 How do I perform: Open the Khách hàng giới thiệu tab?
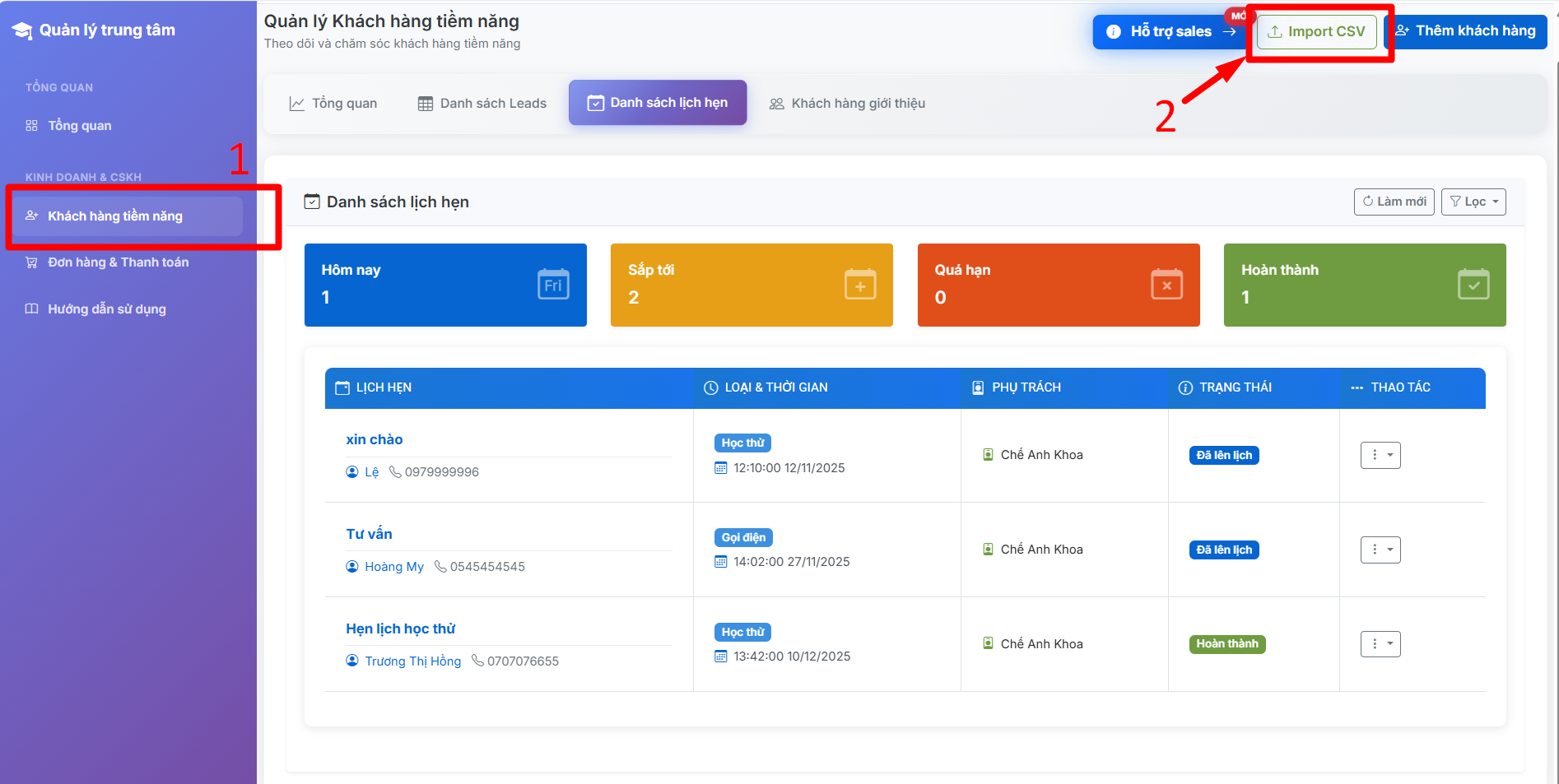tap(847, 103)
